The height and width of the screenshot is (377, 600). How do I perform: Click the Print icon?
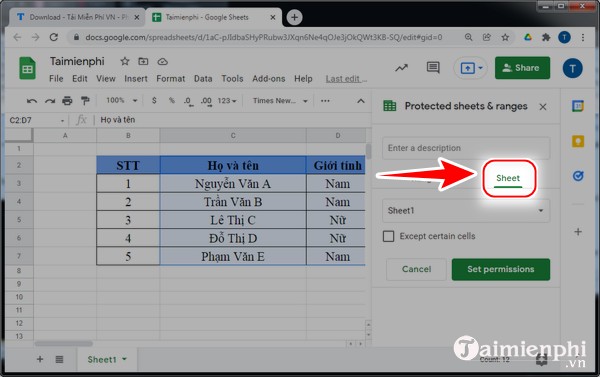[x=67, y=101]
